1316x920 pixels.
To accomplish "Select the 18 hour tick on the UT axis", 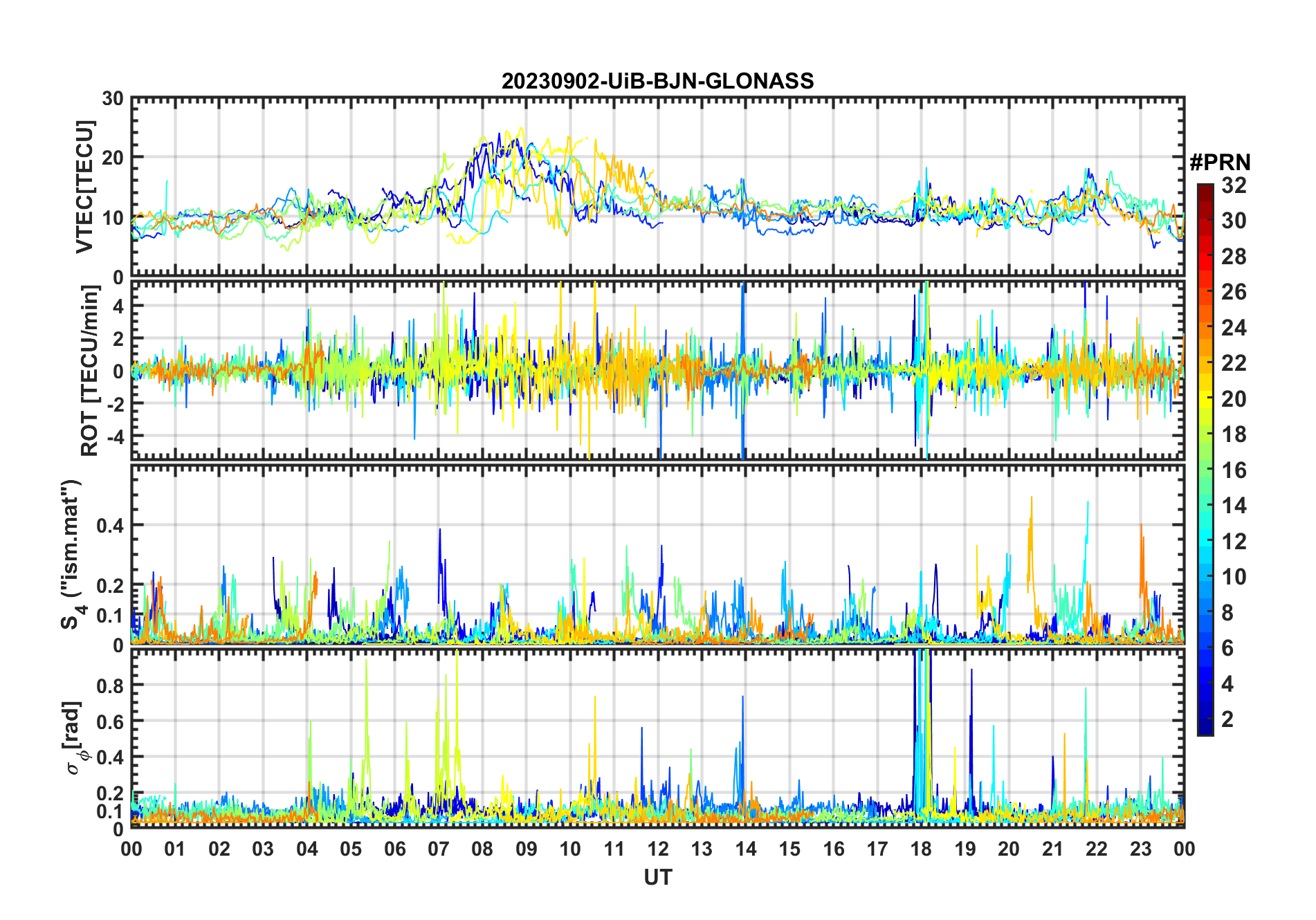I will (x=921, y=849).
